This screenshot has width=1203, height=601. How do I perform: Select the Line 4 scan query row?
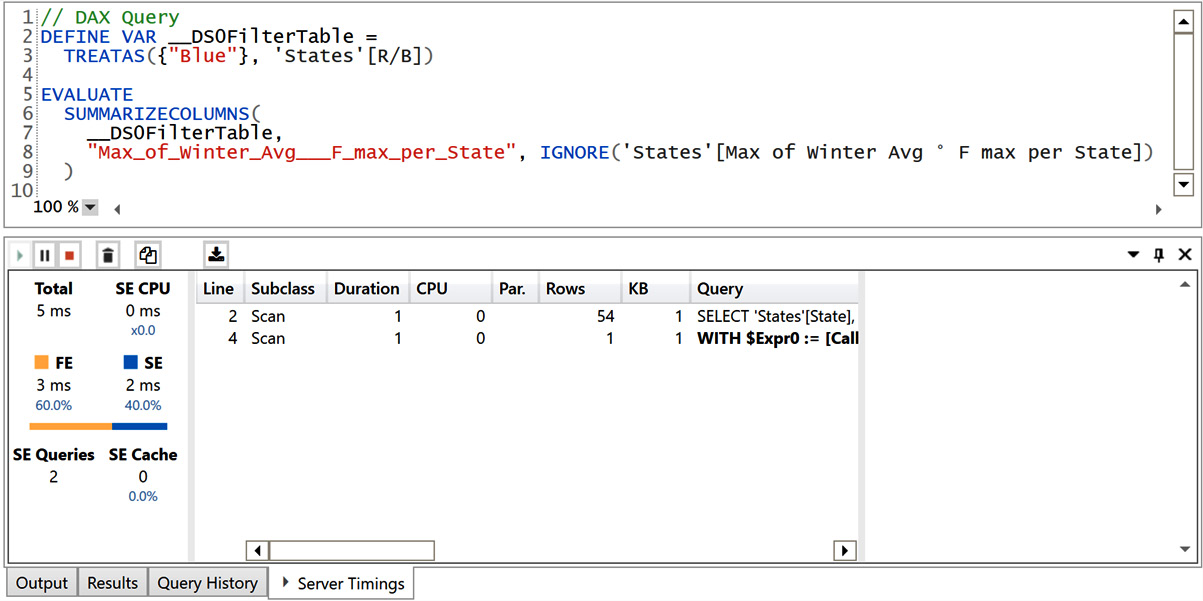pos(530,338)
